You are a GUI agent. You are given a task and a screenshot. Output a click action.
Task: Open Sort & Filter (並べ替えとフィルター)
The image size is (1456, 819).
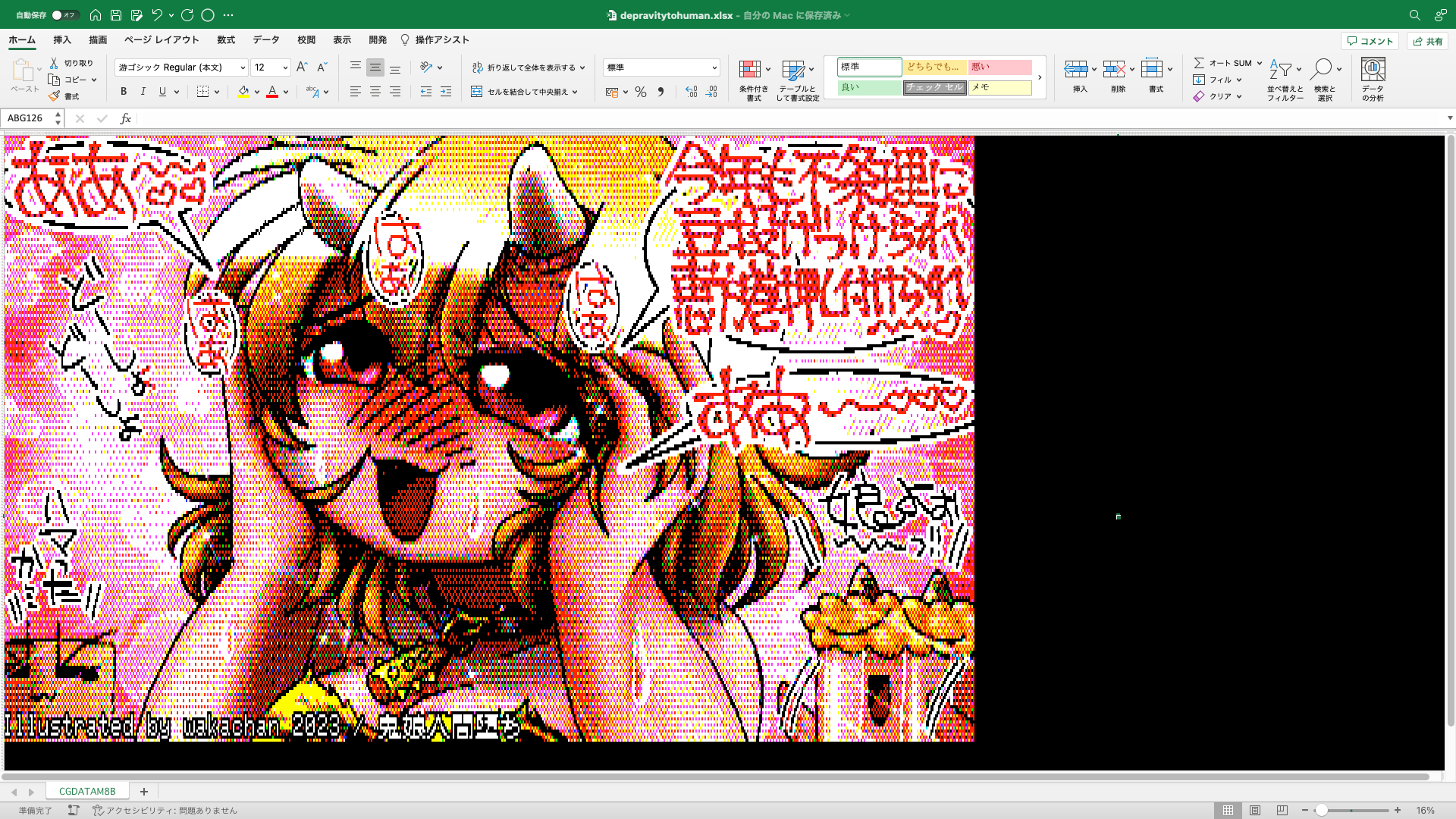click(1285, 80)
